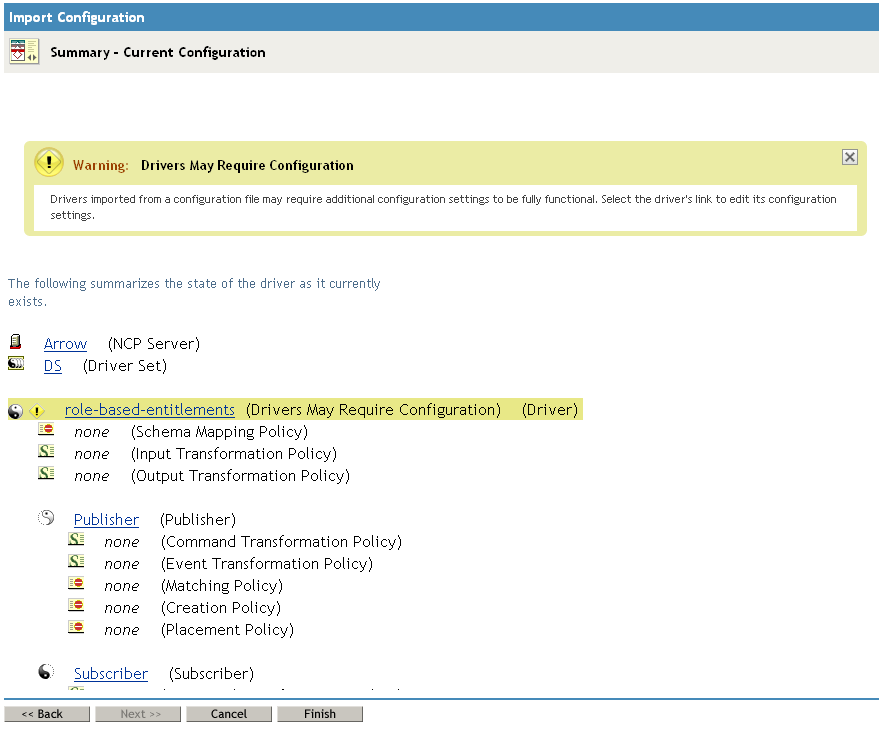The height and width of the screenshot is (729, 879).
Task: Click the Import Configuration title bar text
Action: click(77, 17)
